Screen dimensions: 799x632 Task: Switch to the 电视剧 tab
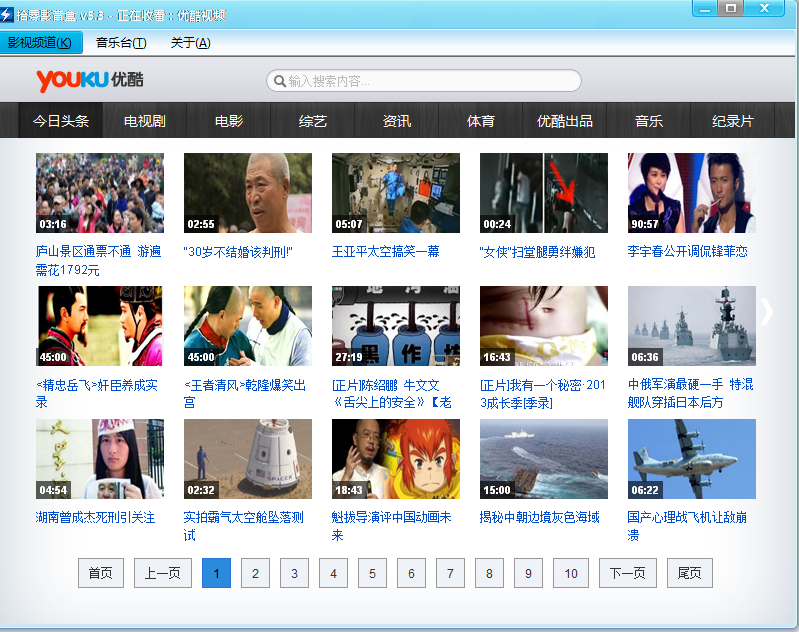coord(145,121)
